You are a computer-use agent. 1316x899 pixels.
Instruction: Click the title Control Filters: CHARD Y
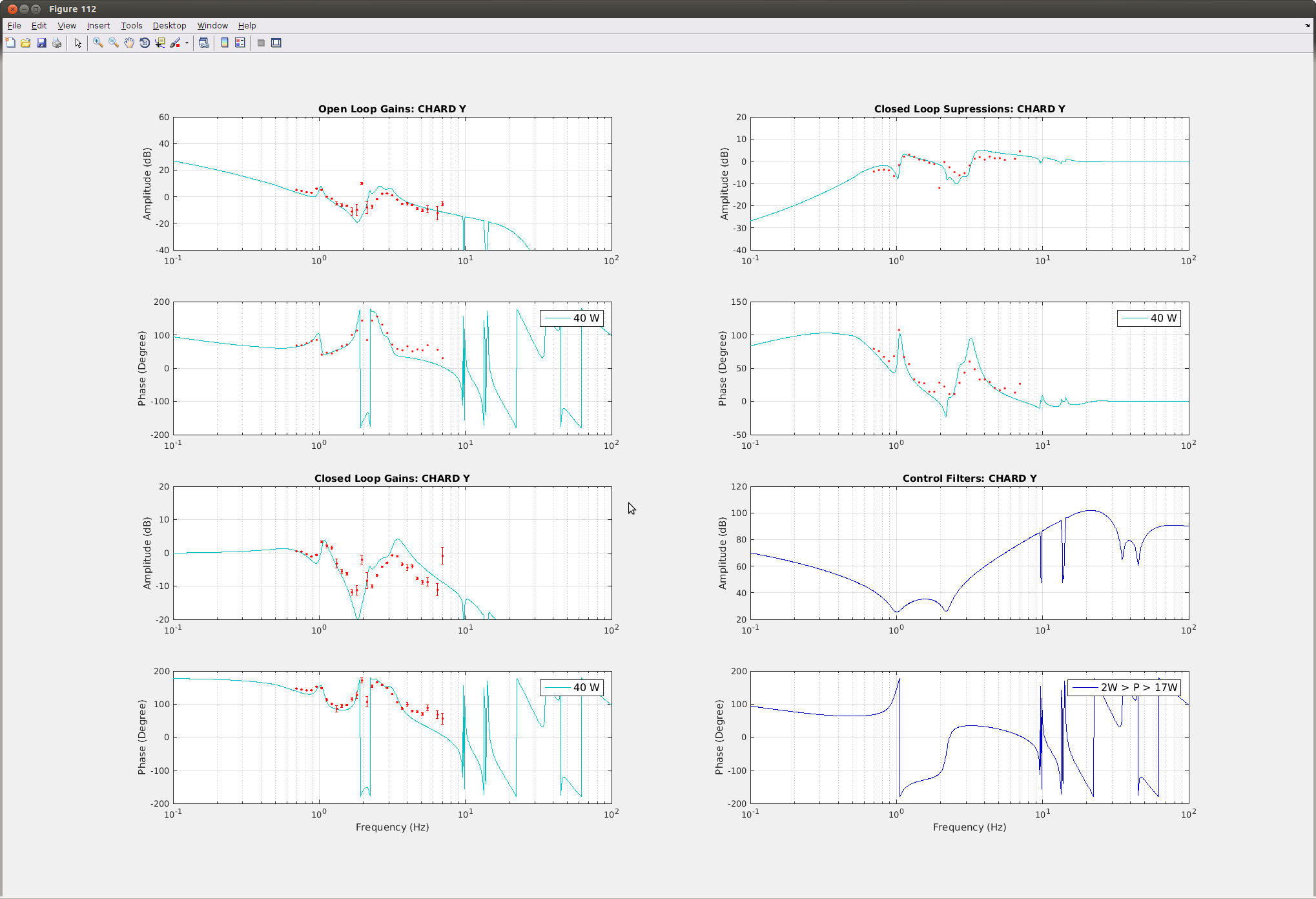(x=969, y=478)
